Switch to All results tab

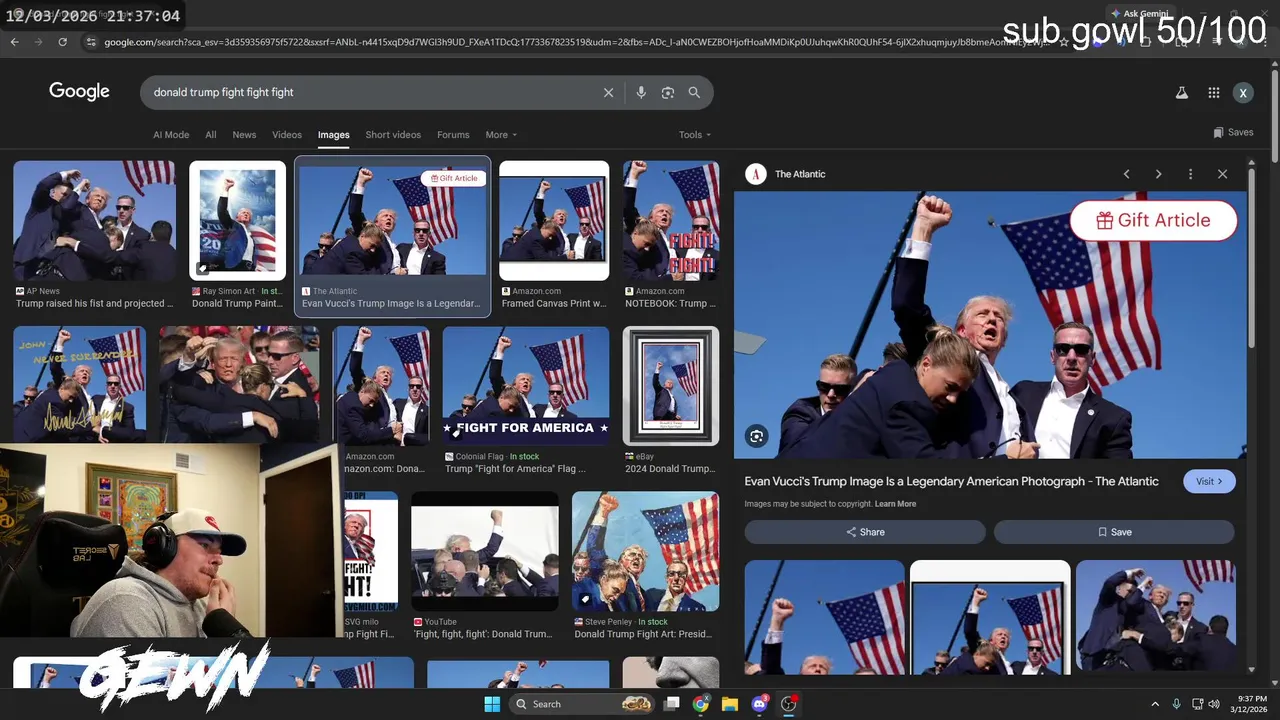point(211,135)
